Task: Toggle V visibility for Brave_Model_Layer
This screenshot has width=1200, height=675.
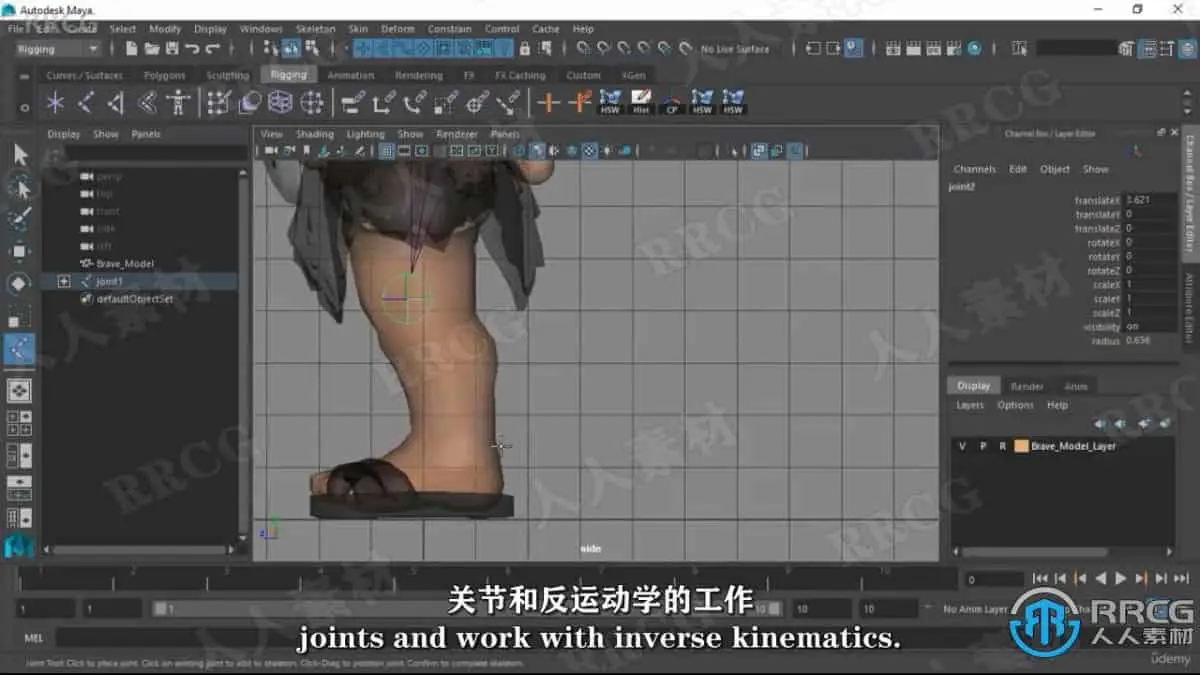Action: pyautogui.click(x=962, y=446)
